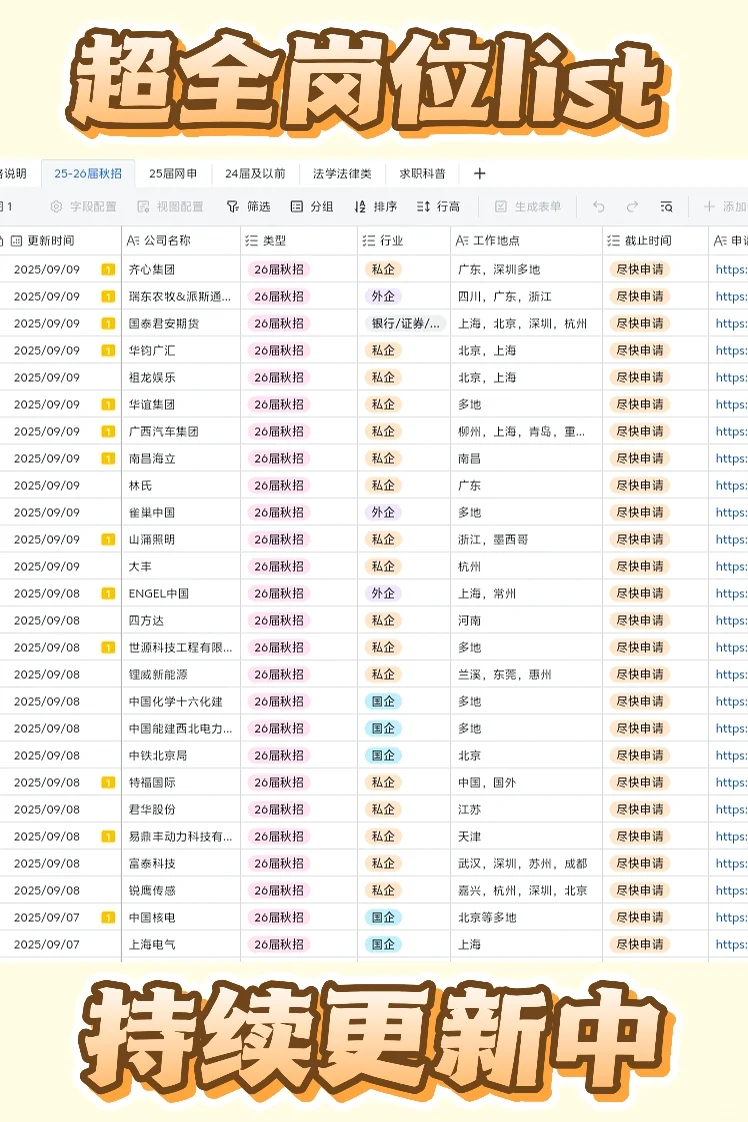The height and width of the screenshot is (1122, 748).
Task: Click the 更新时间 column header
Action: click(60, 240)
